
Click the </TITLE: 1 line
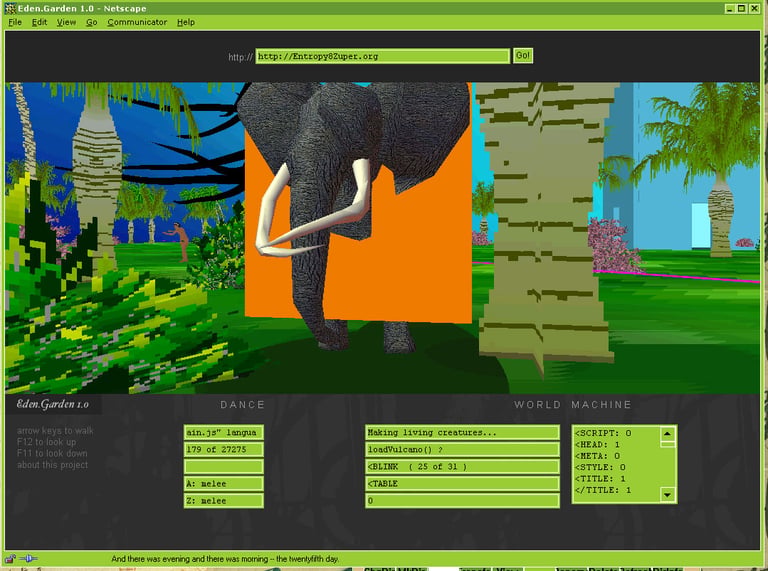pos(603,490)
